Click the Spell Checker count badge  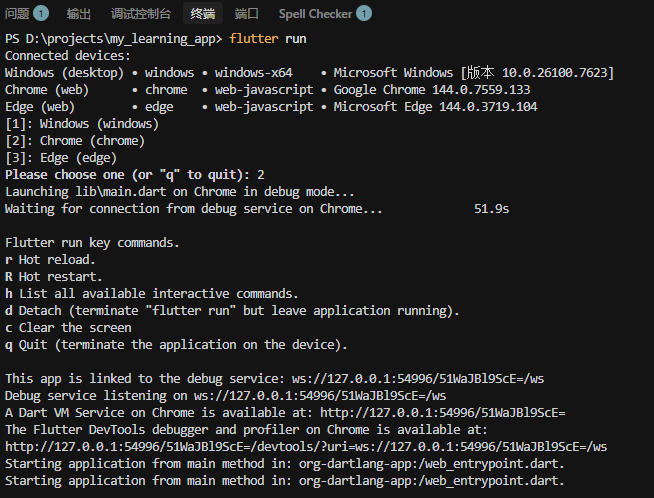(x=364, y=14)
